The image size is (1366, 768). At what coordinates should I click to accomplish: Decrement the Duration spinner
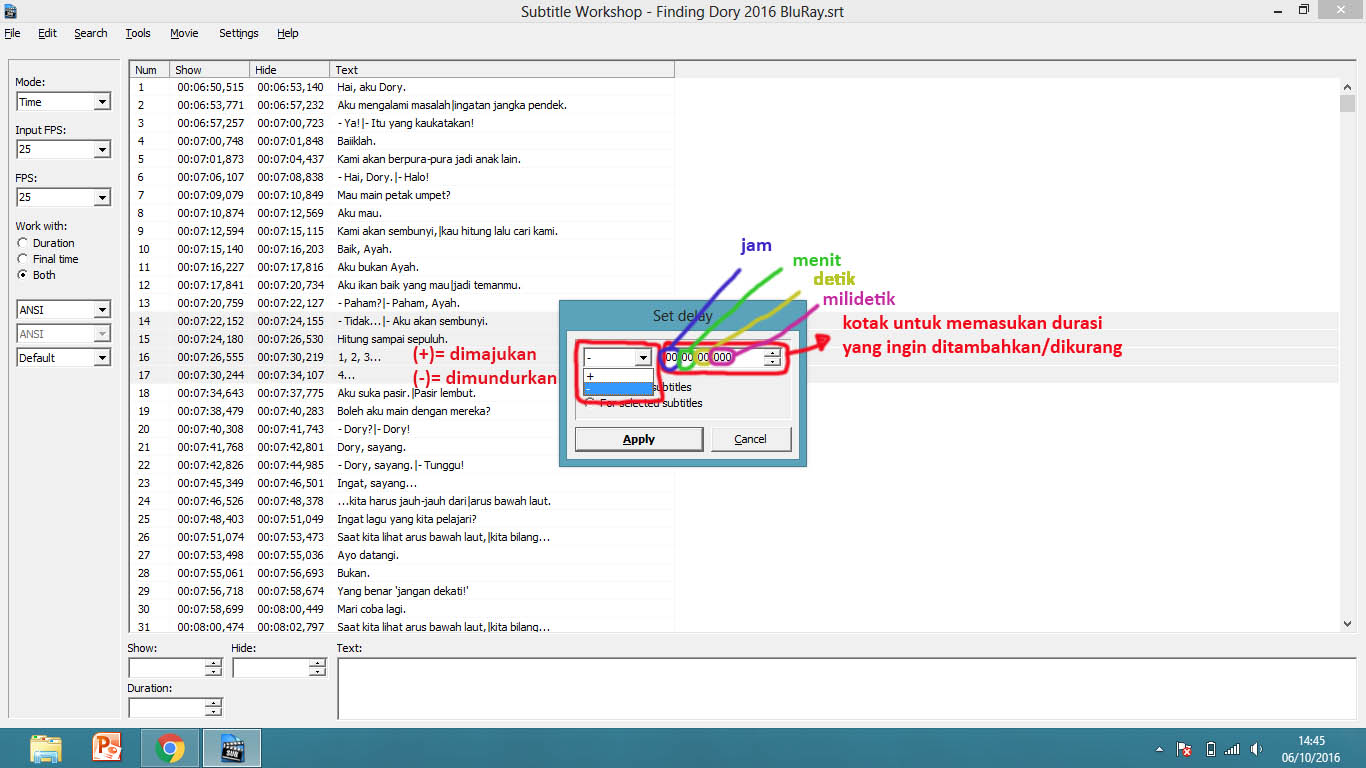213,713
